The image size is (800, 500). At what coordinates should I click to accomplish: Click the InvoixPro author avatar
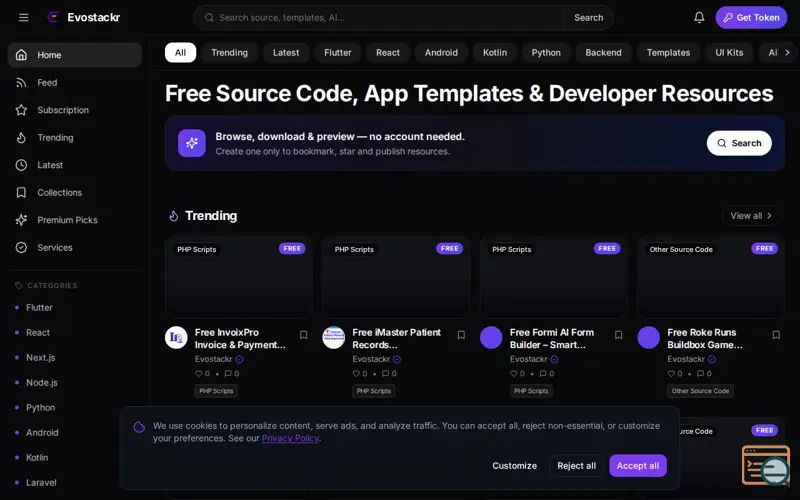coord(176,338)
